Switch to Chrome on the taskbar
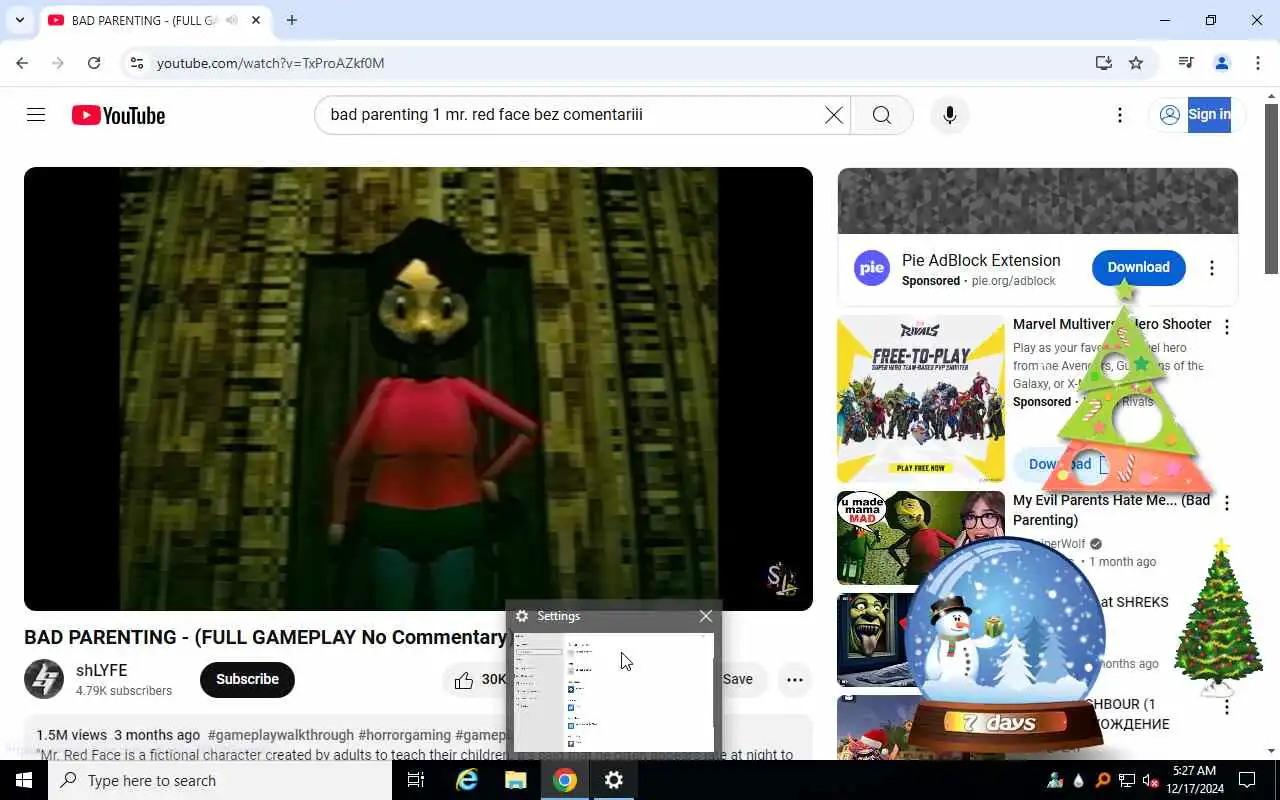The image size is (1280, 800). point(565,780)
